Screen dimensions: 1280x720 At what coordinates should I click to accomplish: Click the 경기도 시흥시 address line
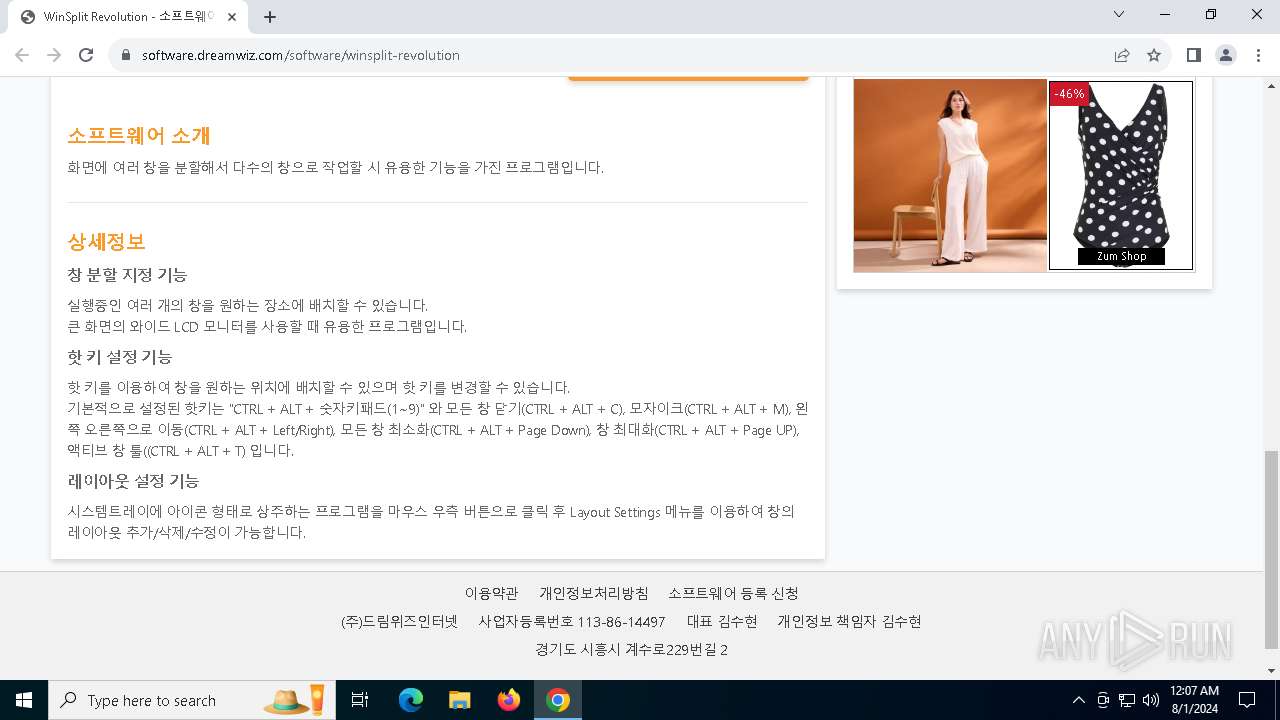631,649
